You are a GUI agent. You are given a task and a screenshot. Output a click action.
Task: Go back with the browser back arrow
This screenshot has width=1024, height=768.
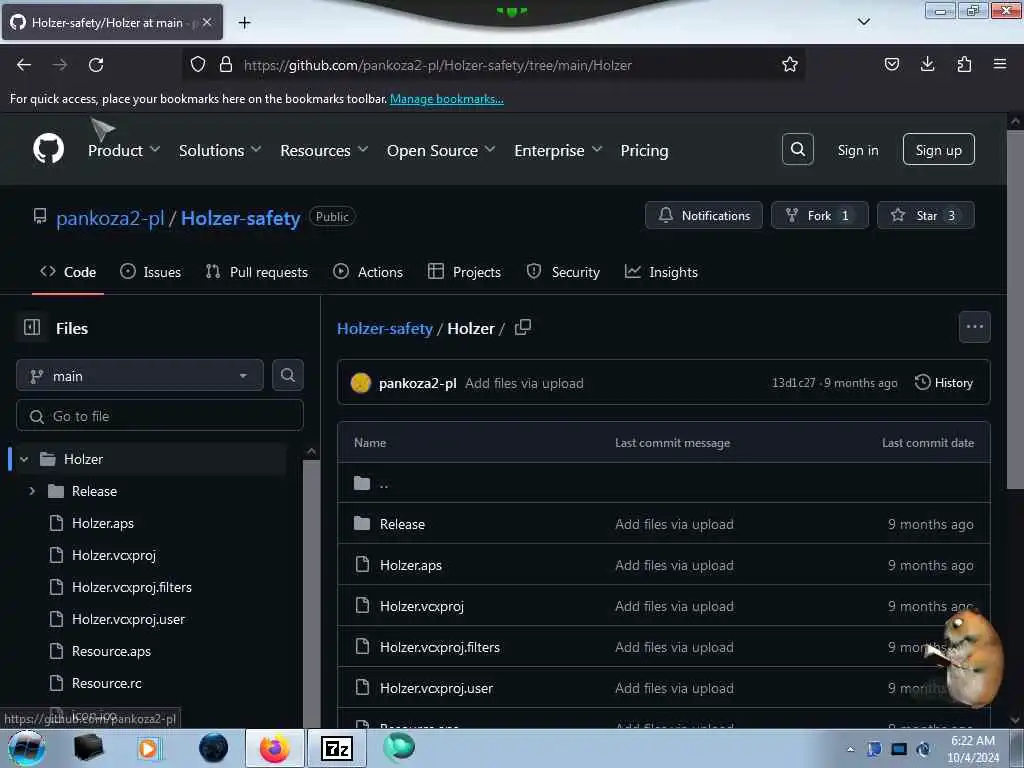coord(24,65)
